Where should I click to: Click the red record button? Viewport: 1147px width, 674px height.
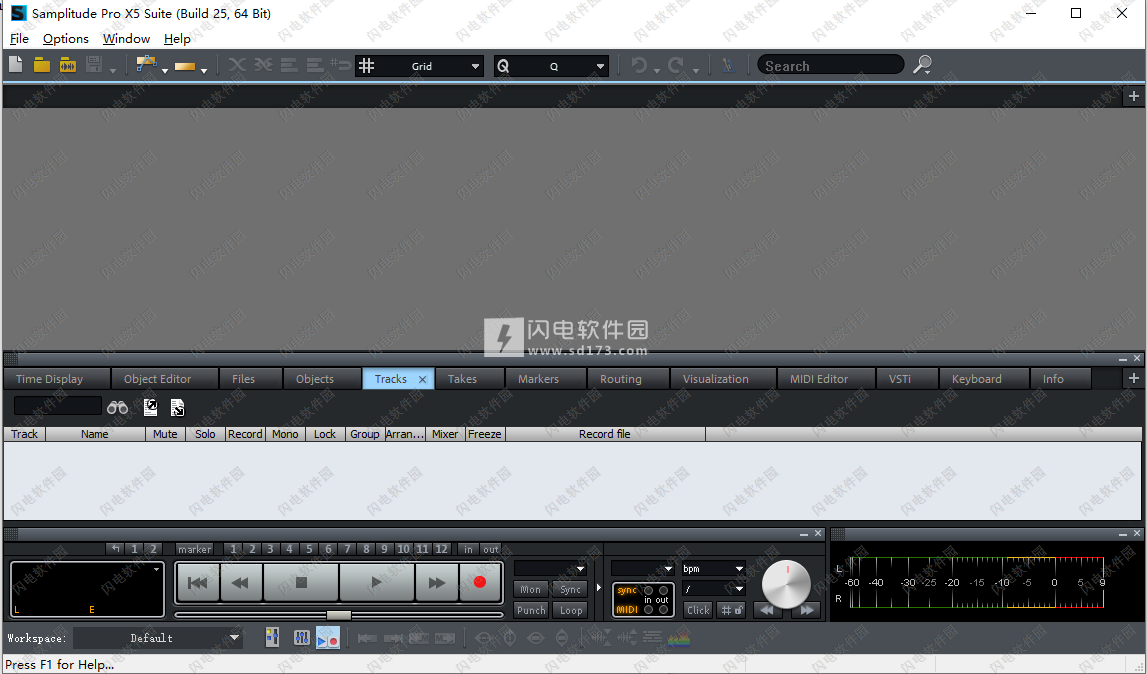480,583
